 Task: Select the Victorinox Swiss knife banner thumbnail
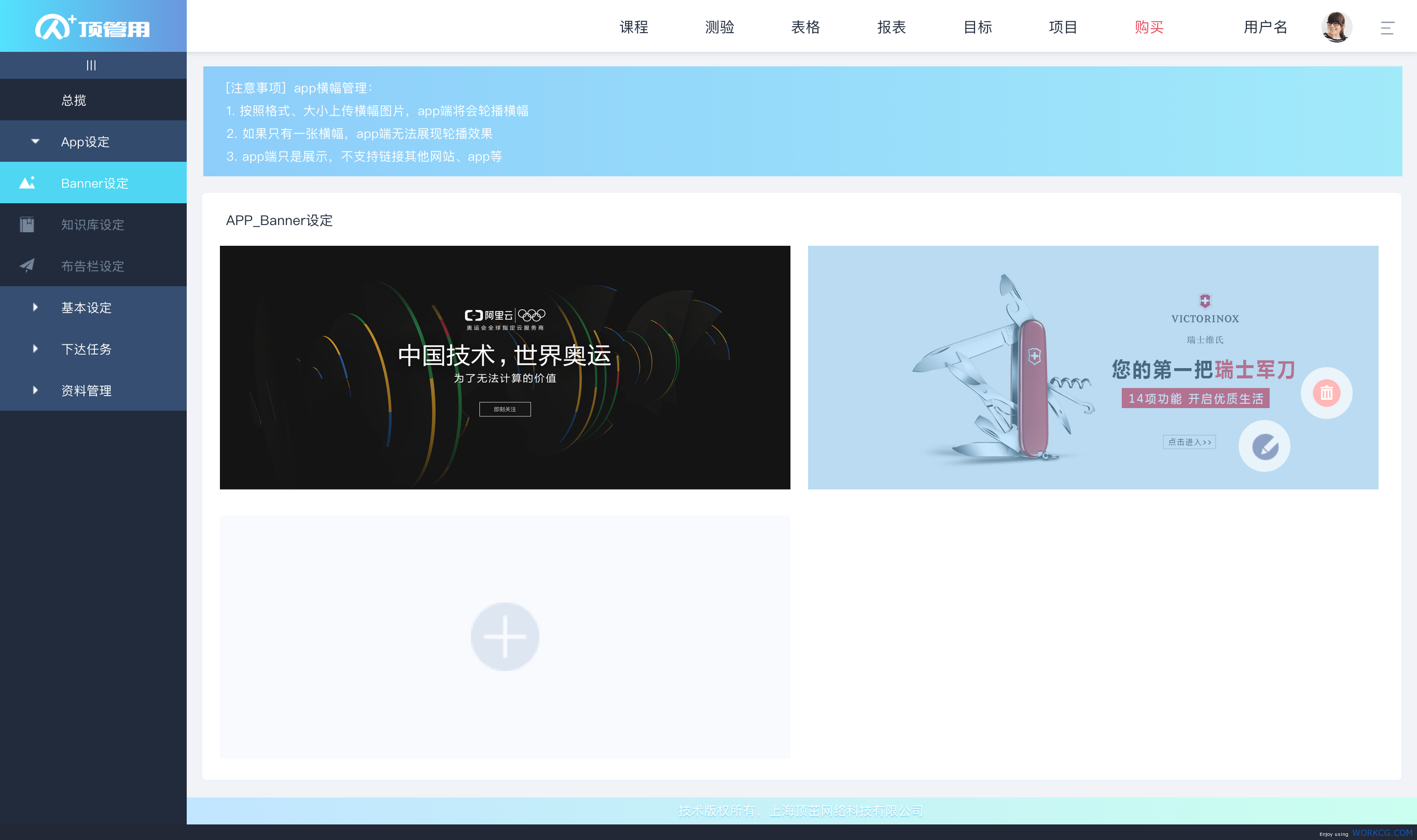(1093, 367)
